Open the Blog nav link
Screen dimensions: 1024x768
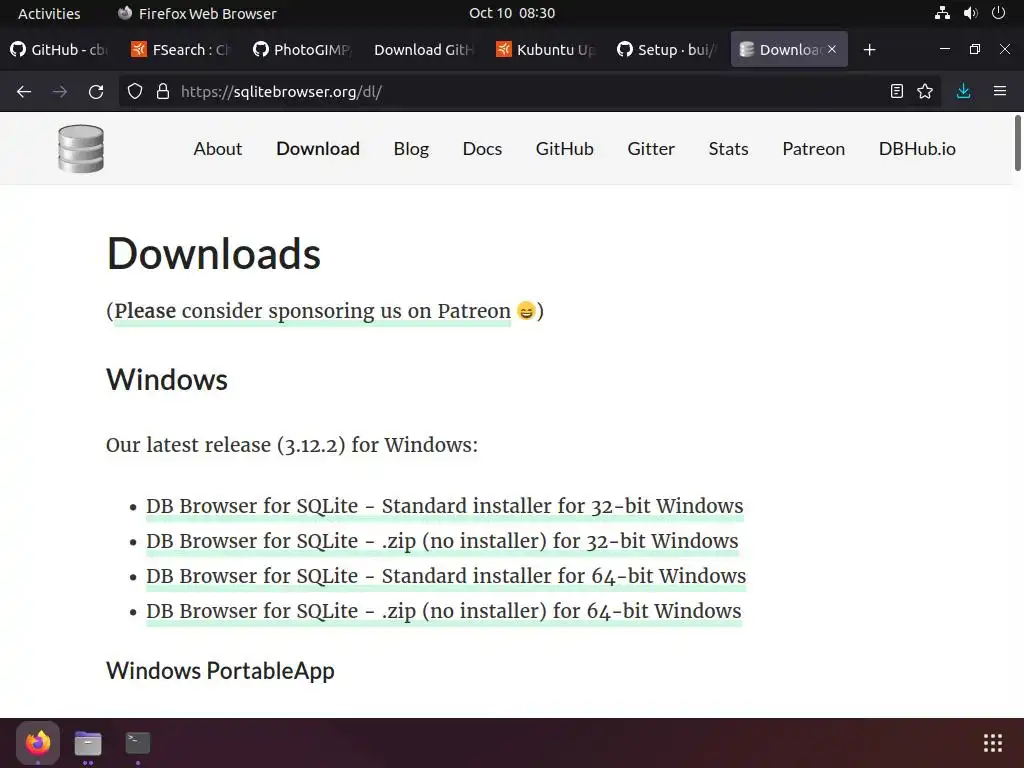click(411, 149)
